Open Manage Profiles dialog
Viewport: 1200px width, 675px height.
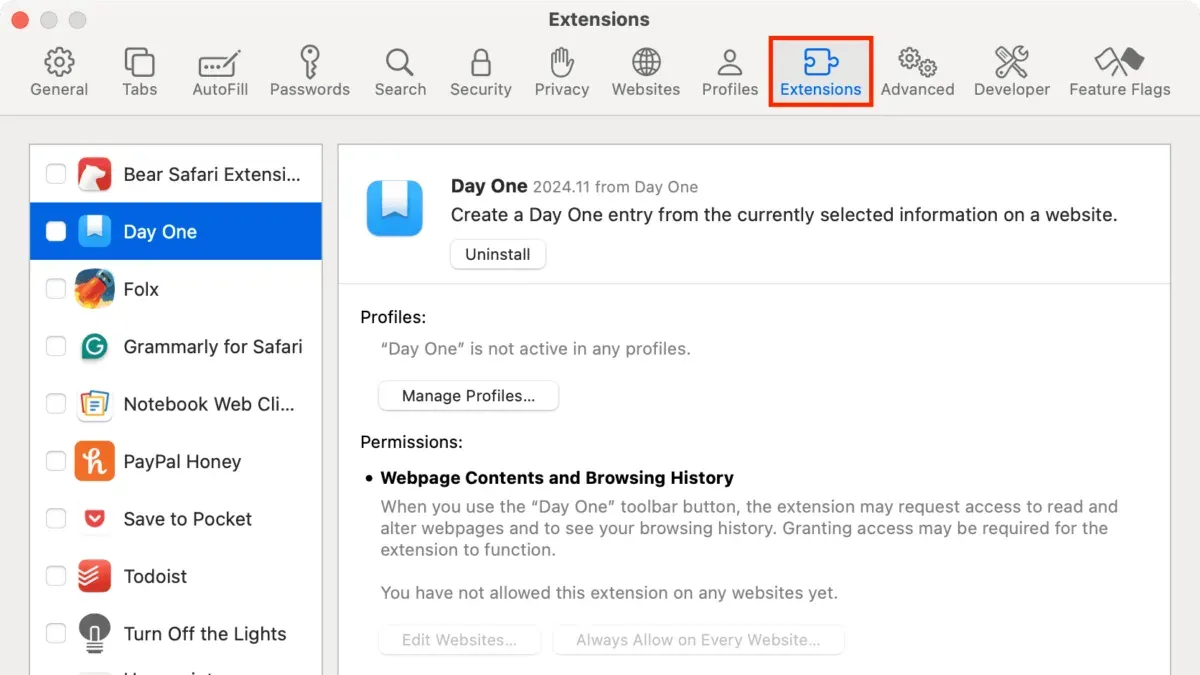pos(468,396)
